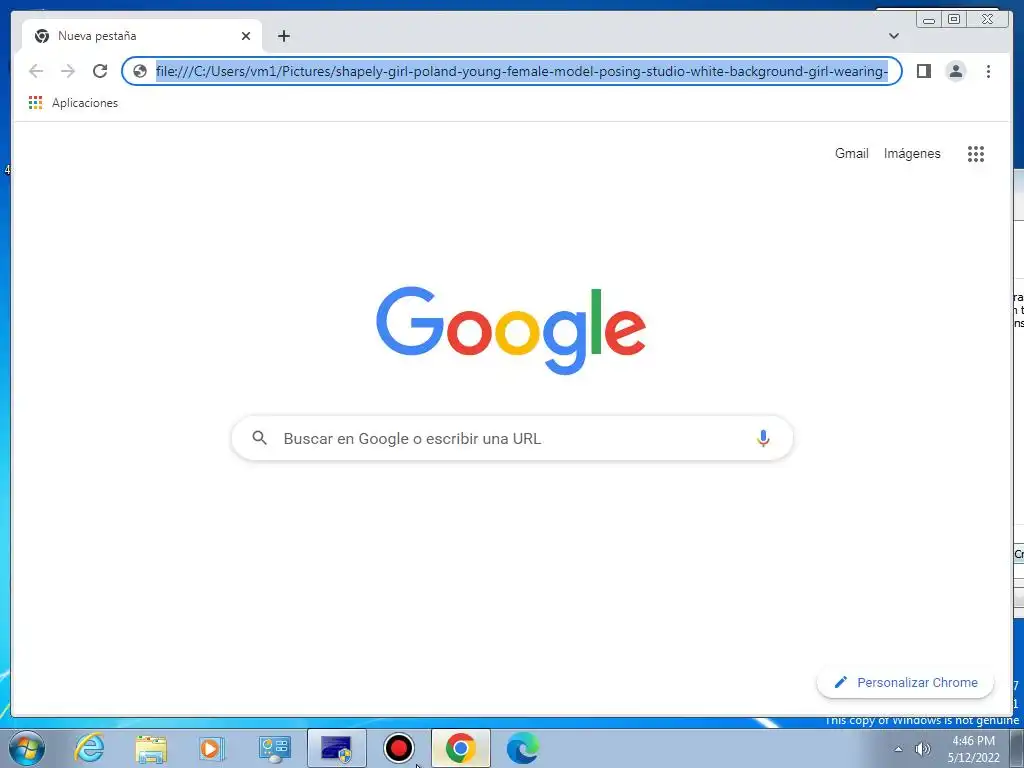Open the volume speaker tray icon

point(922,749)
